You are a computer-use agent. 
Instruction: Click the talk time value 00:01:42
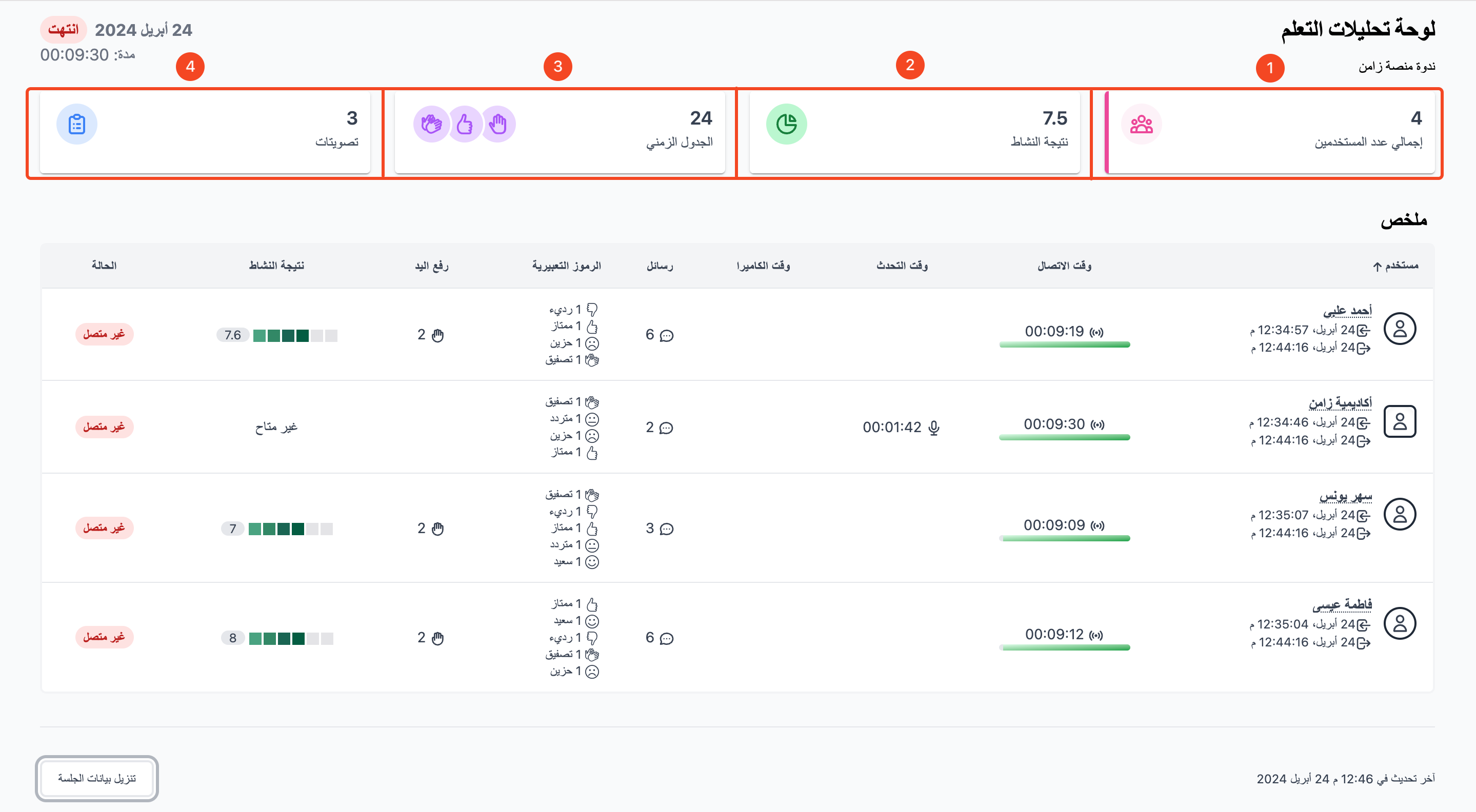(891, 428)
